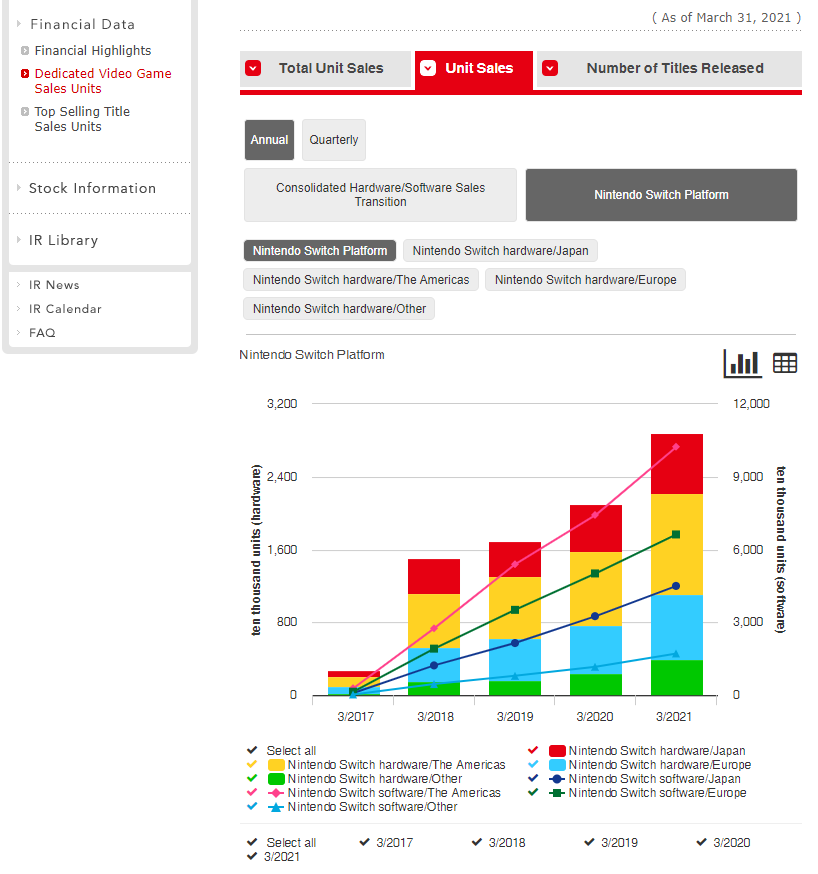
Task: Select the large Nintendo Switch Platform button
Action: (x=661, y=195)
